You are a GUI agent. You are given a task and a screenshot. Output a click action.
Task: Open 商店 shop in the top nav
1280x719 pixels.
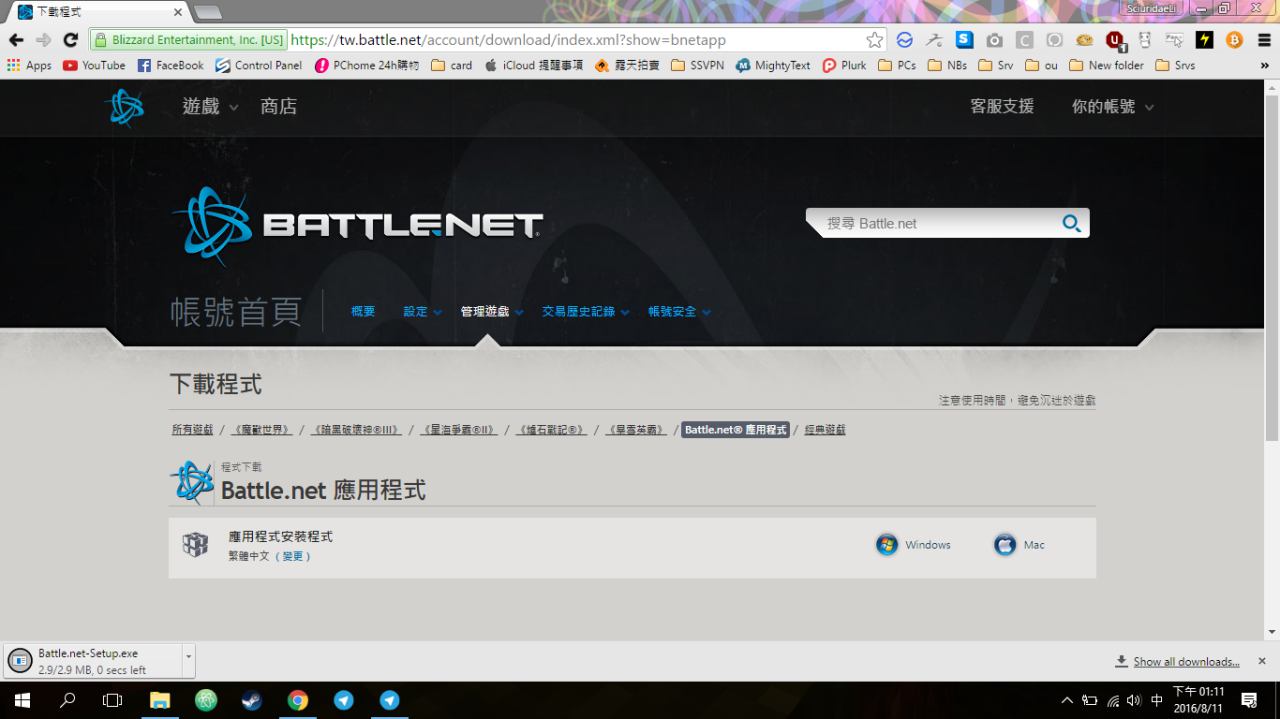278,106
